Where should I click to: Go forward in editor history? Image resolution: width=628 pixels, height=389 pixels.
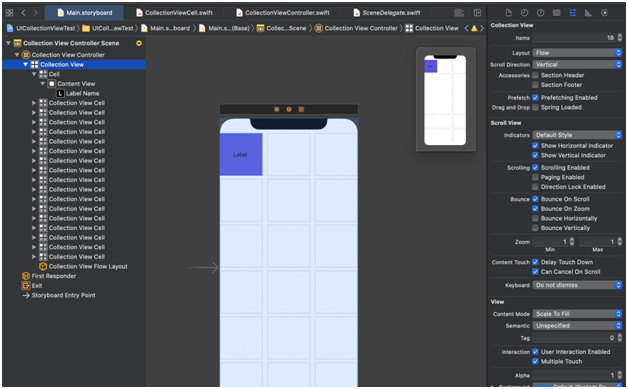pos(36,13)
